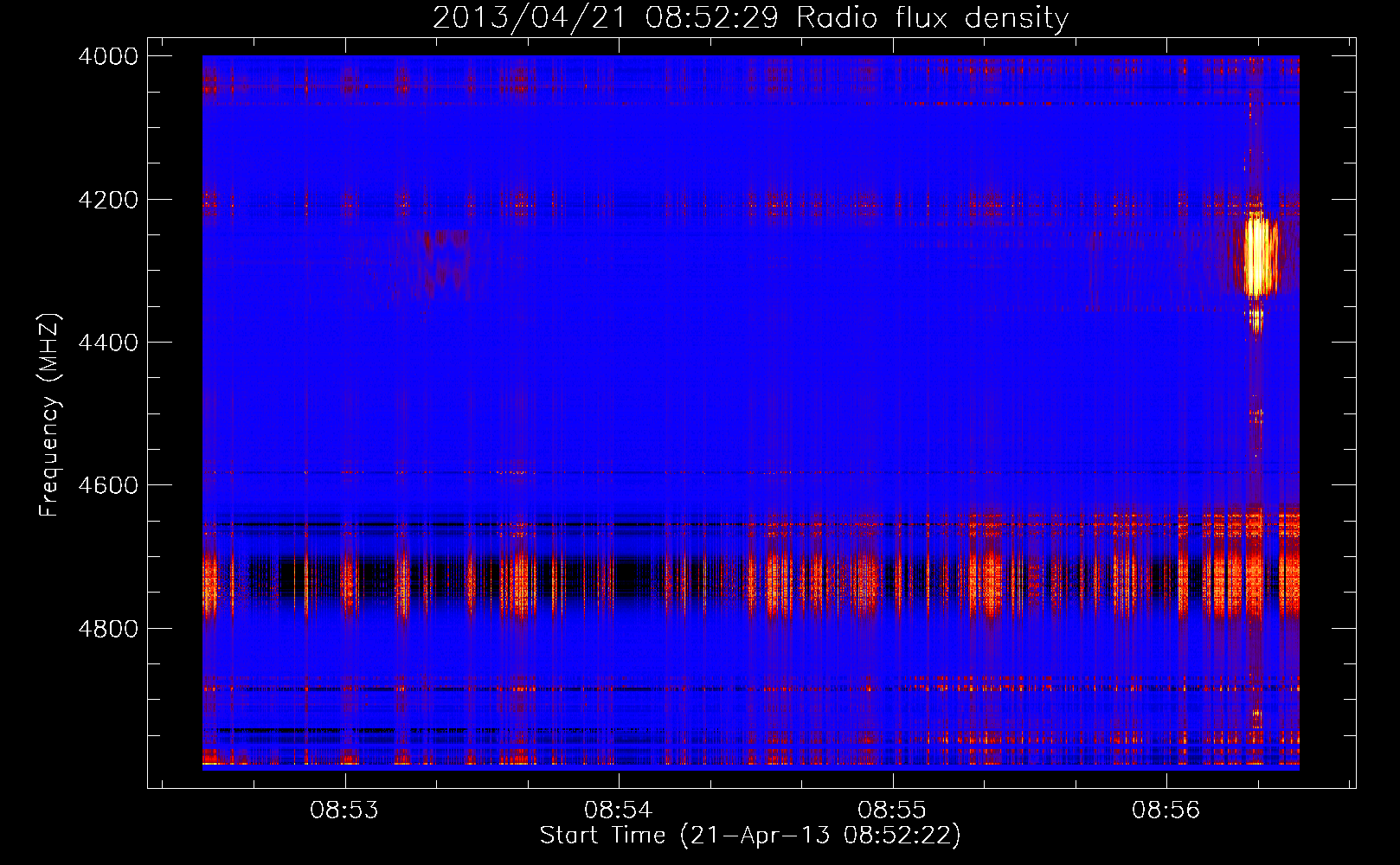Viewport: 1400px width, 865px height.
Task: Select the 4200 frequency axis label
Action: [x=108, y=200]
